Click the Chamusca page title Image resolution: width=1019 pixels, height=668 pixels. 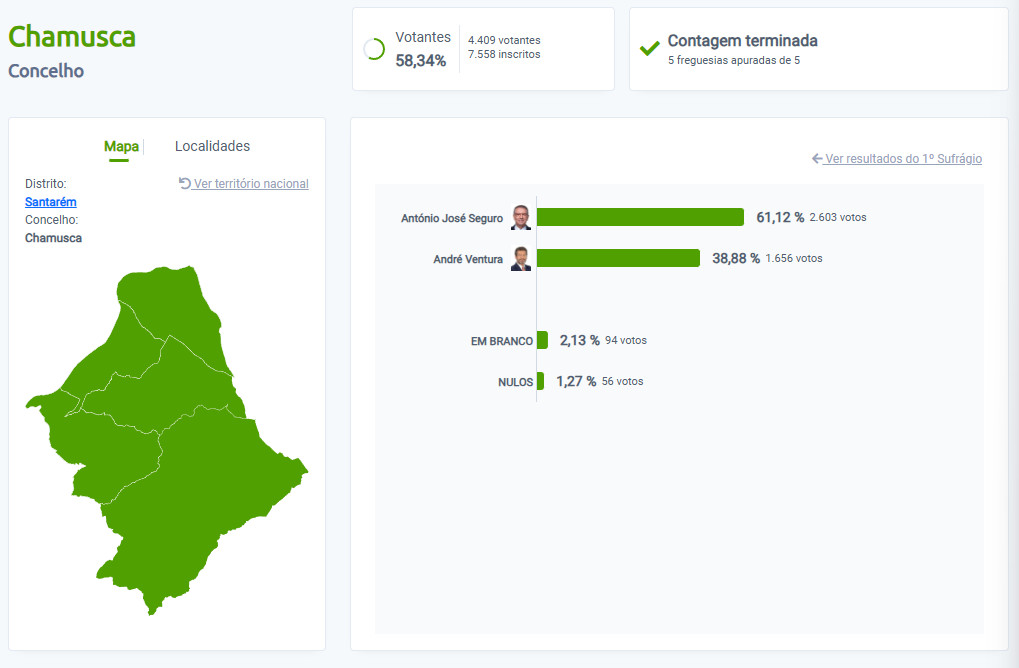click(x=72, y=36)
